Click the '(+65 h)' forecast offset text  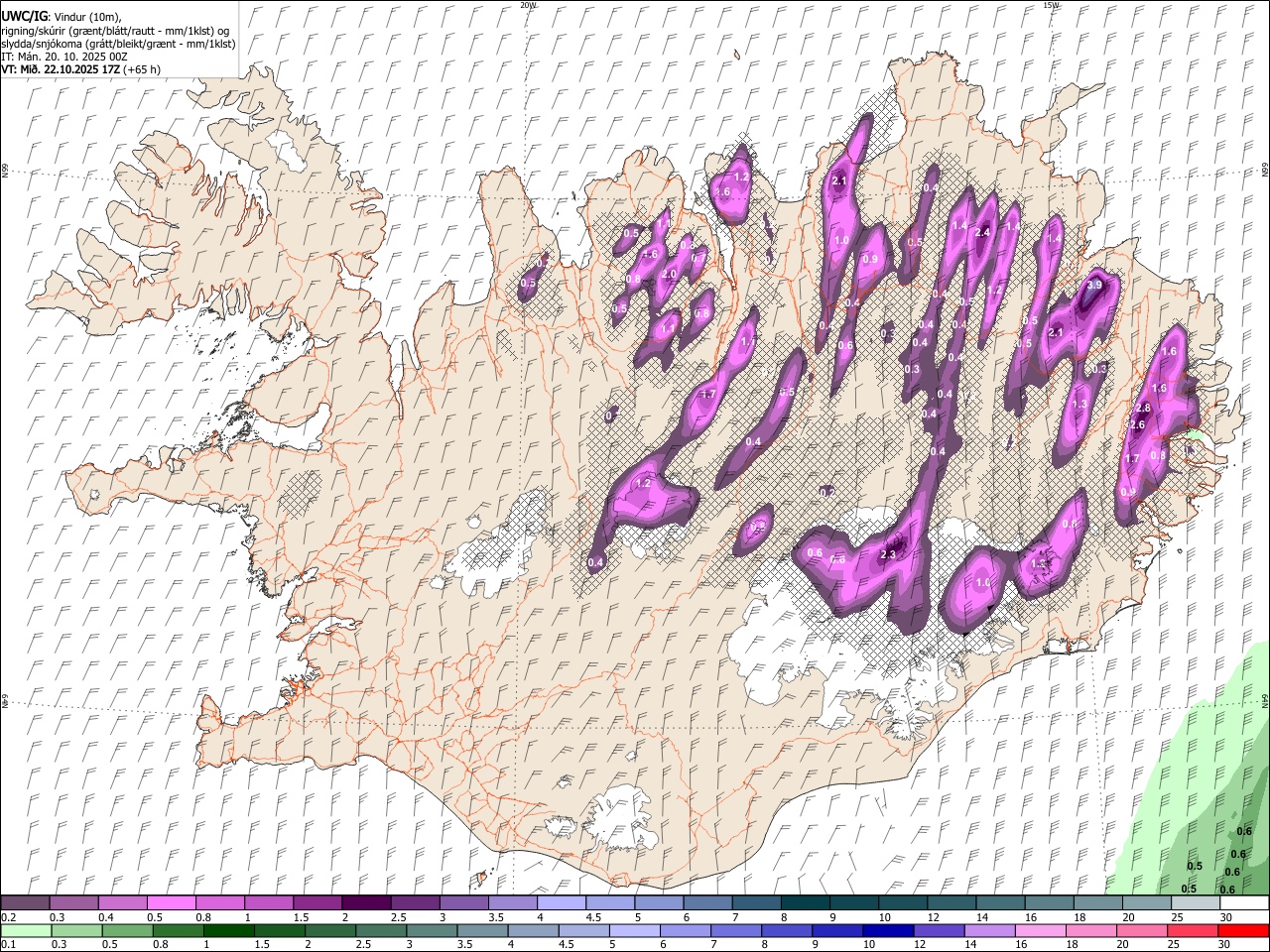143,69
